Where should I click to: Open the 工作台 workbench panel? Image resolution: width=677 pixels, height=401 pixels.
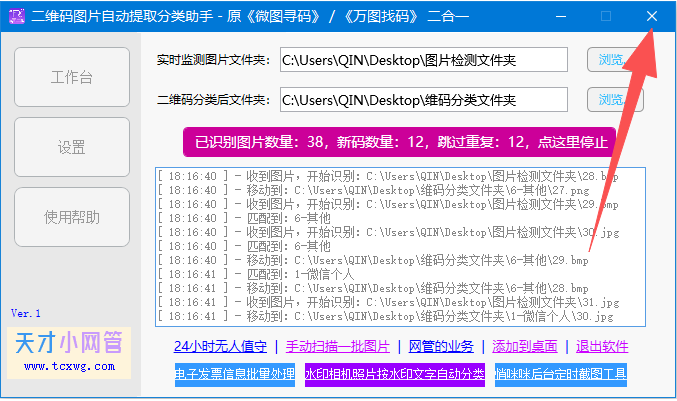(72, 77)
